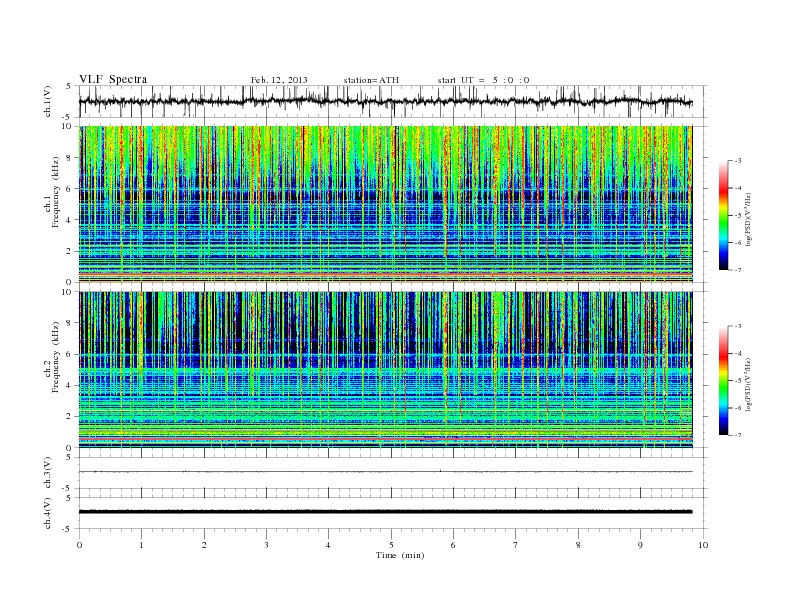This screenshot has height=612, width=792.
Task: Click the "8" kHz tick of ch.2 spectrogram
Action: point(69,323)
